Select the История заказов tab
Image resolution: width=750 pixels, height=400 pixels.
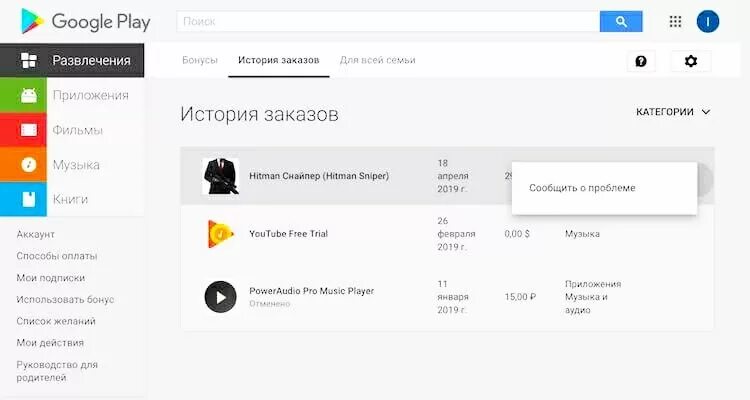point(278,60)
